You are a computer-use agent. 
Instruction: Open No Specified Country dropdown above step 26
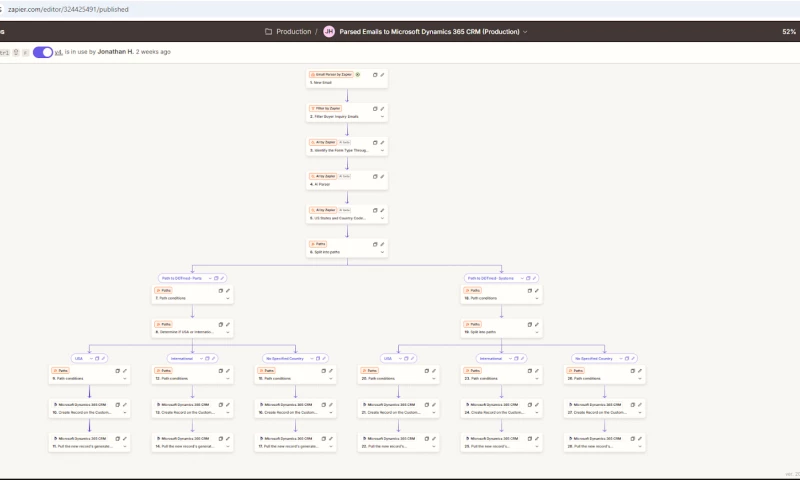coord(620,359)
